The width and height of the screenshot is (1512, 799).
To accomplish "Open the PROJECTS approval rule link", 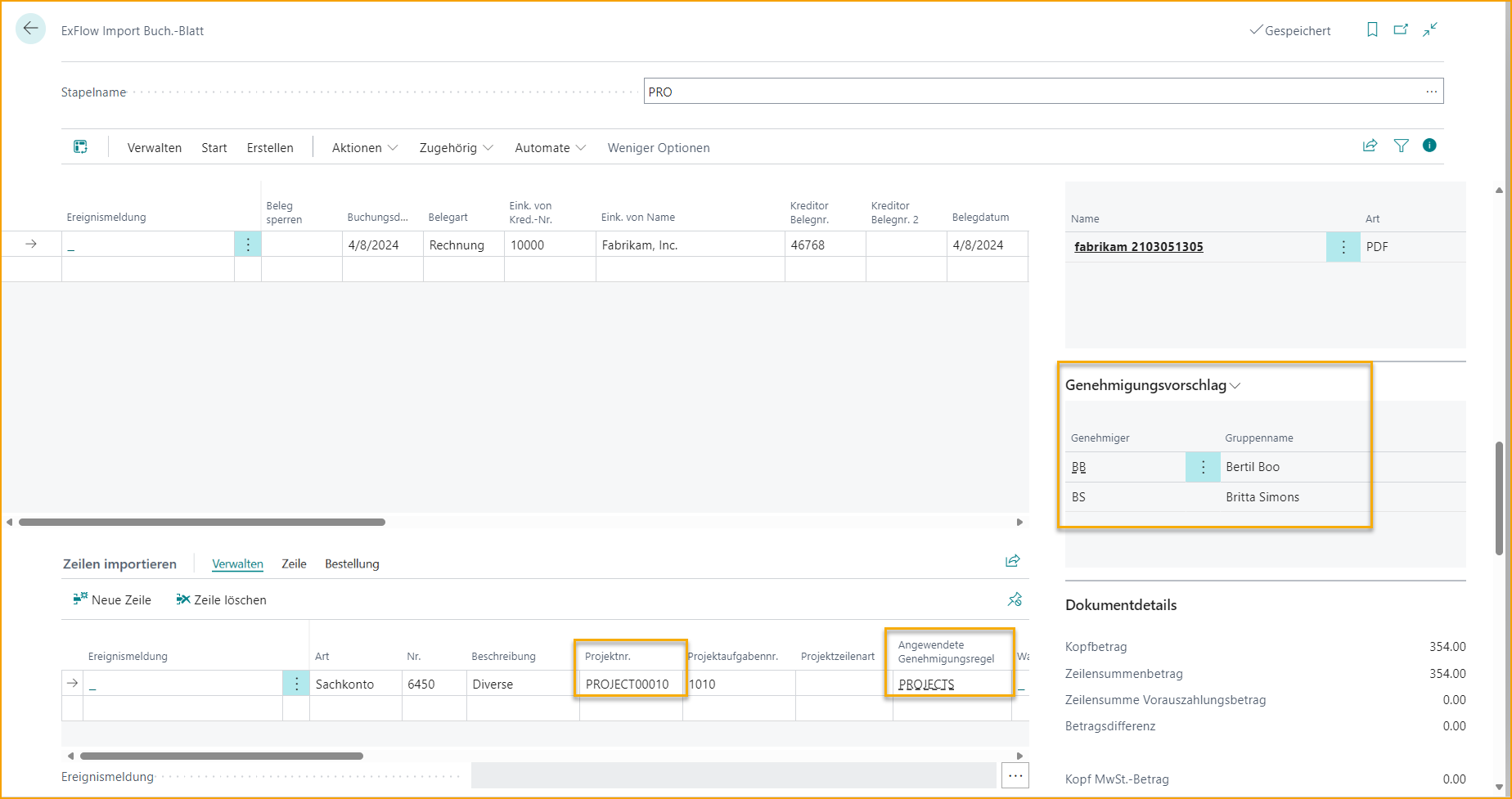I will pyautogui.click(x=926, y=685).
